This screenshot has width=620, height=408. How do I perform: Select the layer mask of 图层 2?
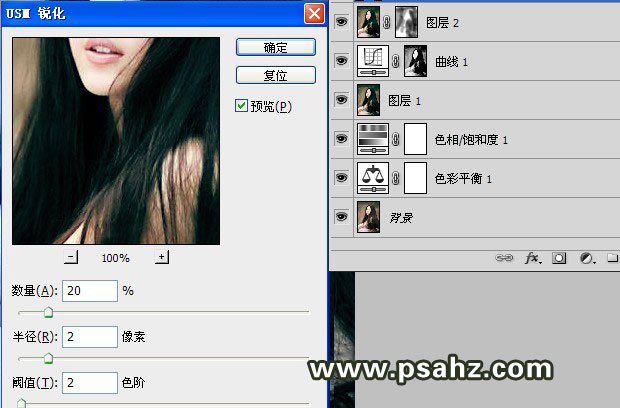[x=407, y=20]
